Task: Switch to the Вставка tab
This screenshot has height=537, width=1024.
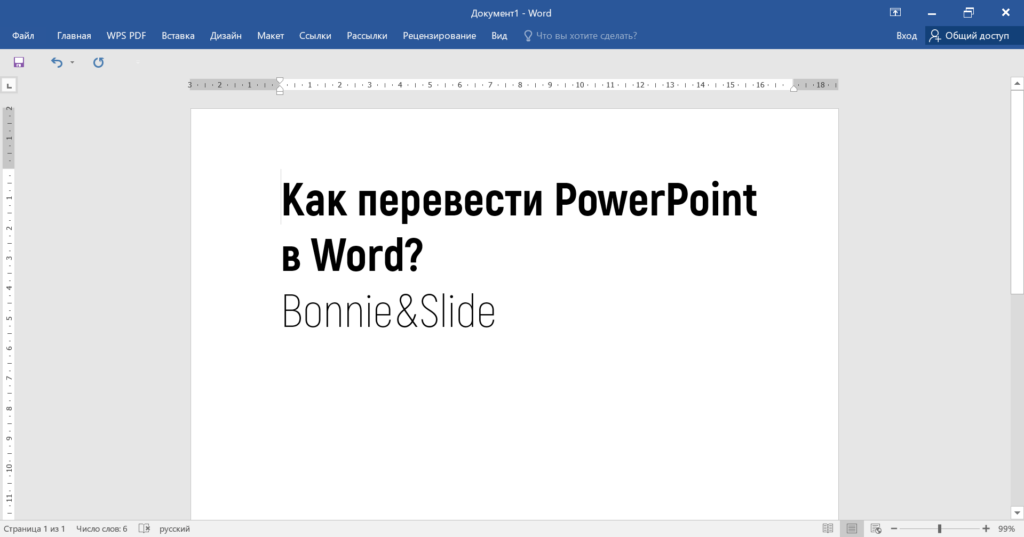Action: (178, 36)
